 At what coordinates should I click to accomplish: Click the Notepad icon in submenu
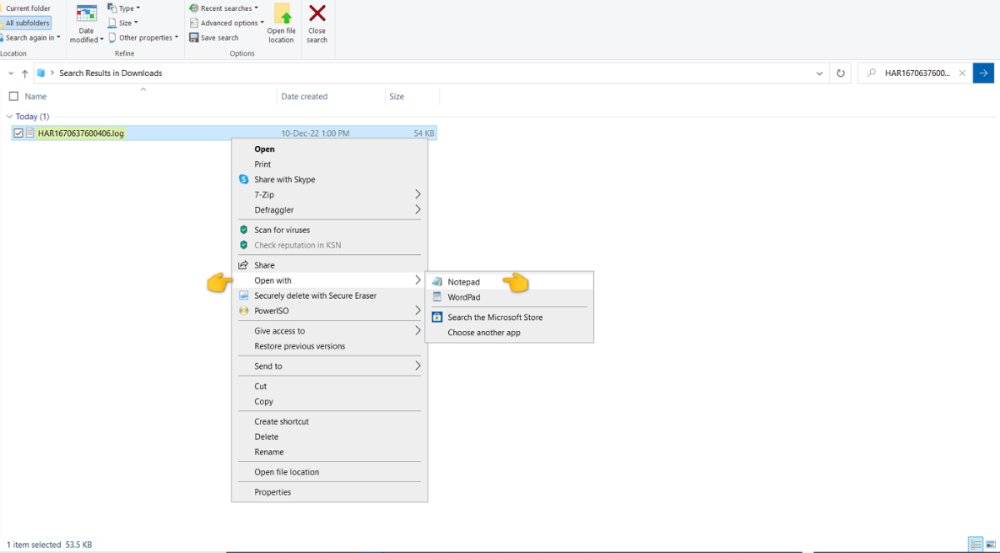click(x=437, y=282)
